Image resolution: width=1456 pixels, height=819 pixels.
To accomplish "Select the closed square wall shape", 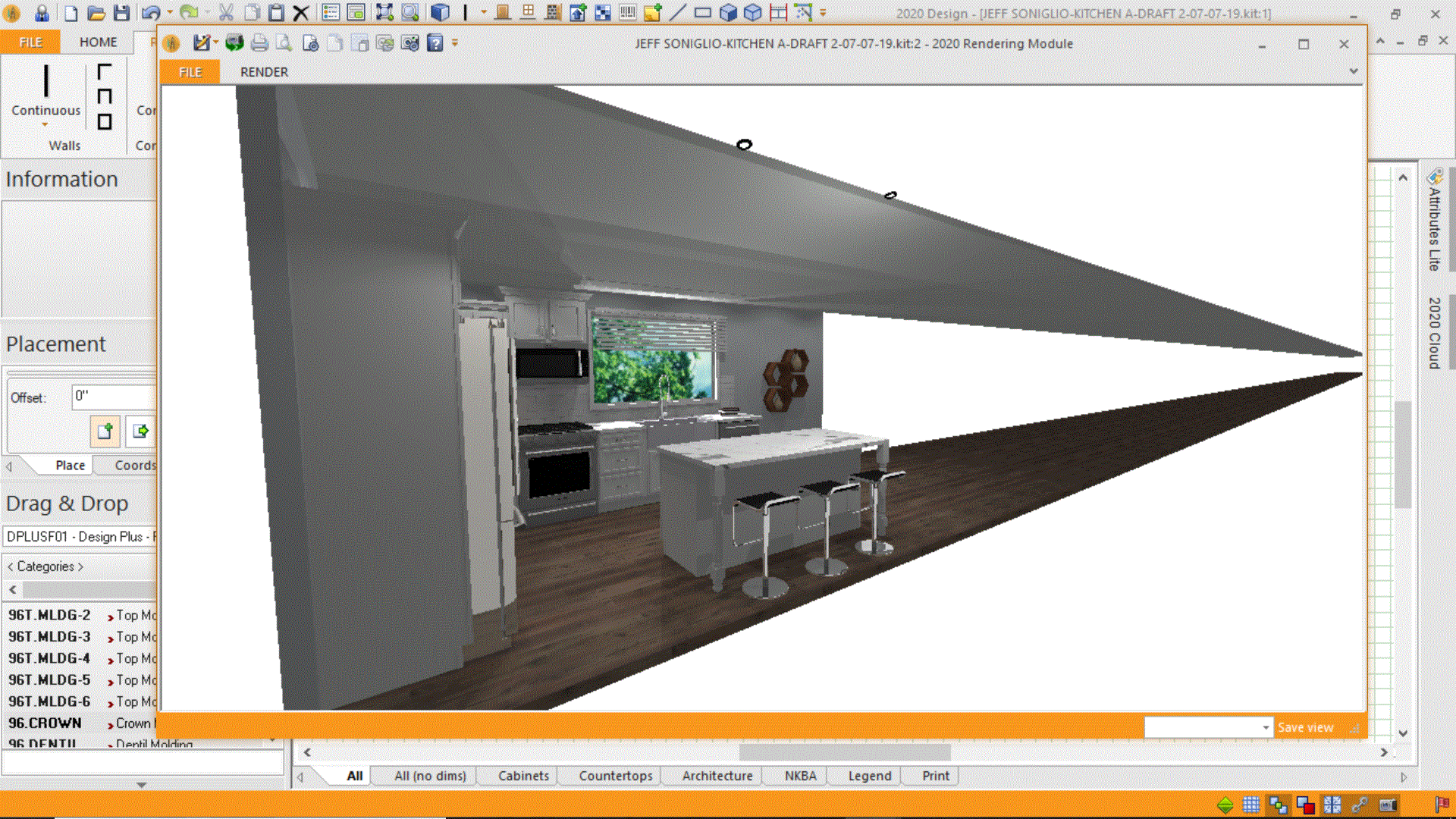I will pyautogui.click(x=105, y=121).
